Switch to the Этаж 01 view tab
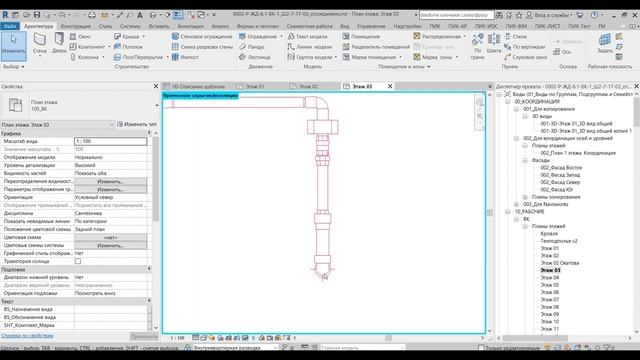The width and height of the screenshot is (640, 360). pos(255,87)
